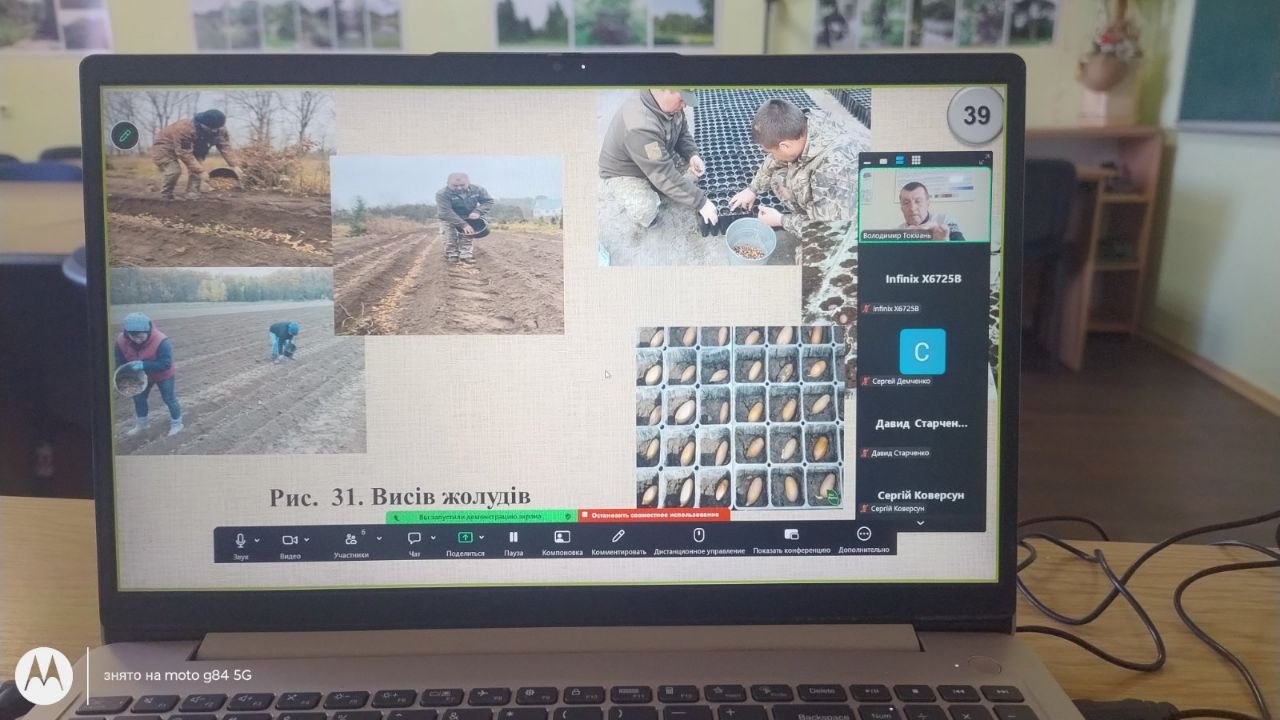Screen dimensions: 1280x720
Task: Select Володимир Токмань video thumbnail
Action: (924, 205)
